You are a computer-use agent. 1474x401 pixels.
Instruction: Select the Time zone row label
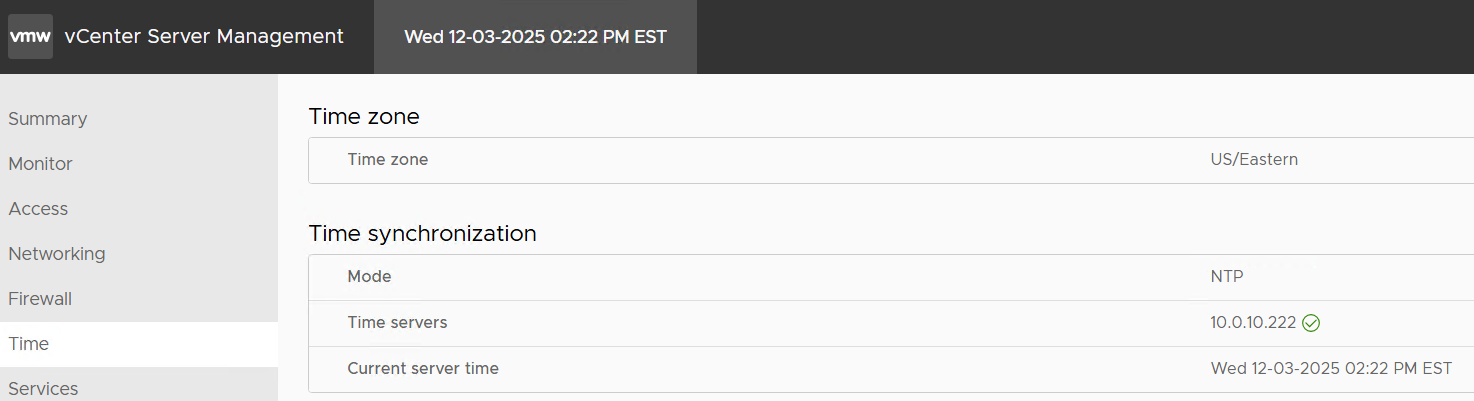click(388, 160)
